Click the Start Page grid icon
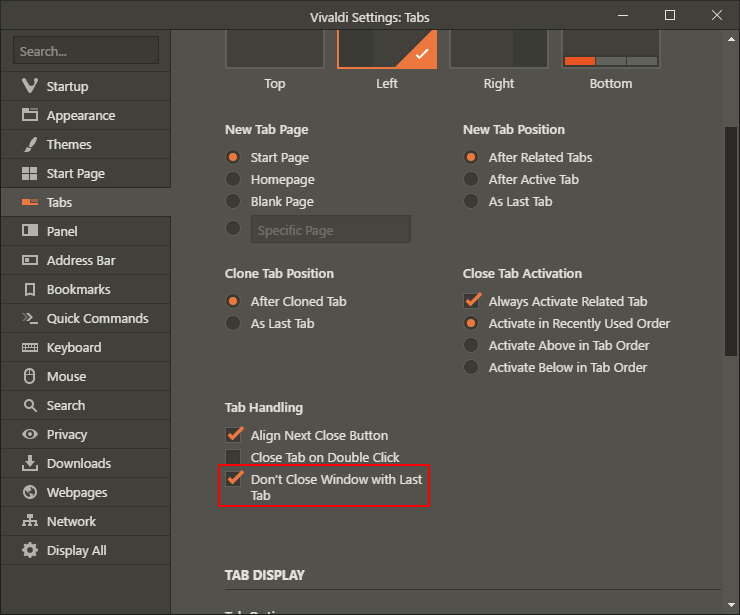740x615 pixels. pos(30,173)
